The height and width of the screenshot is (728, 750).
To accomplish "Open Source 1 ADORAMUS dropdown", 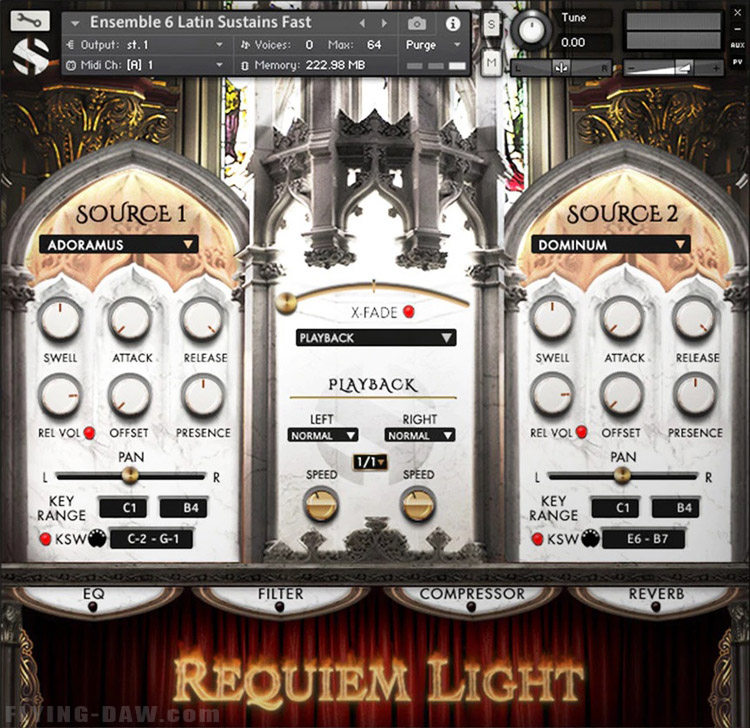I will click(x=119, y=244).
